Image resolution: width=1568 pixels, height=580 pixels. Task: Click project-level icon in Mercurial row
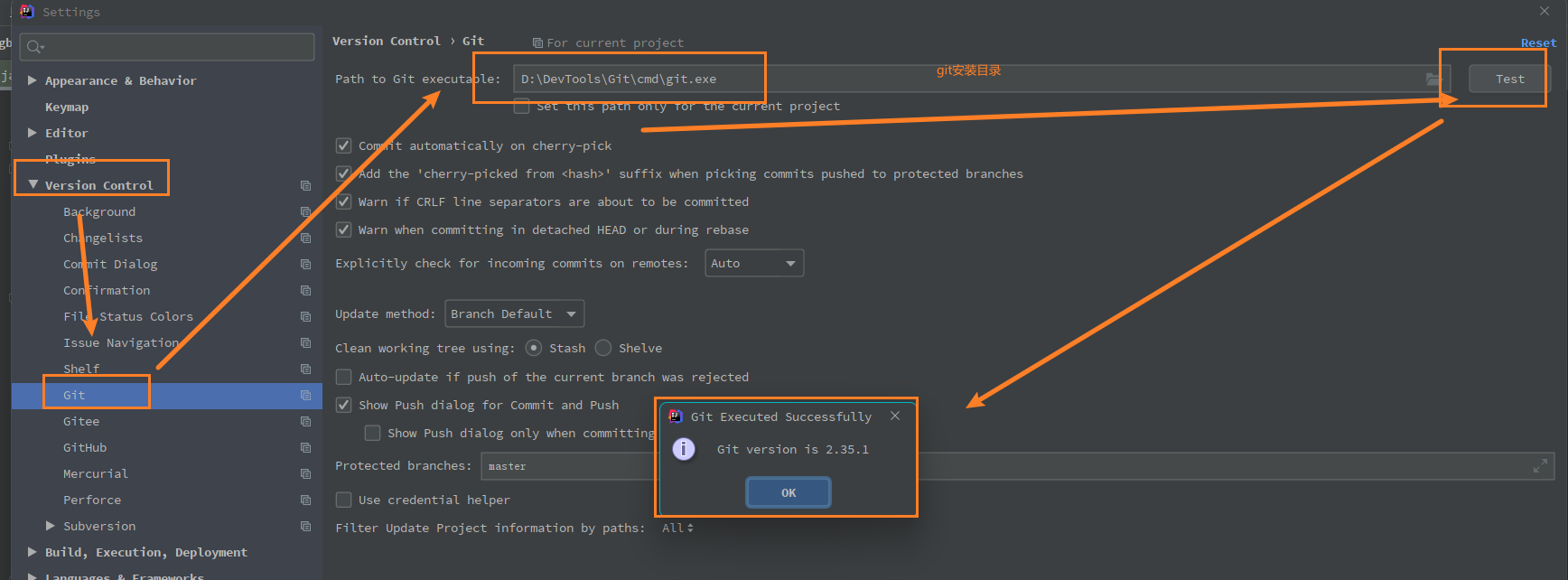click(305, 473)
